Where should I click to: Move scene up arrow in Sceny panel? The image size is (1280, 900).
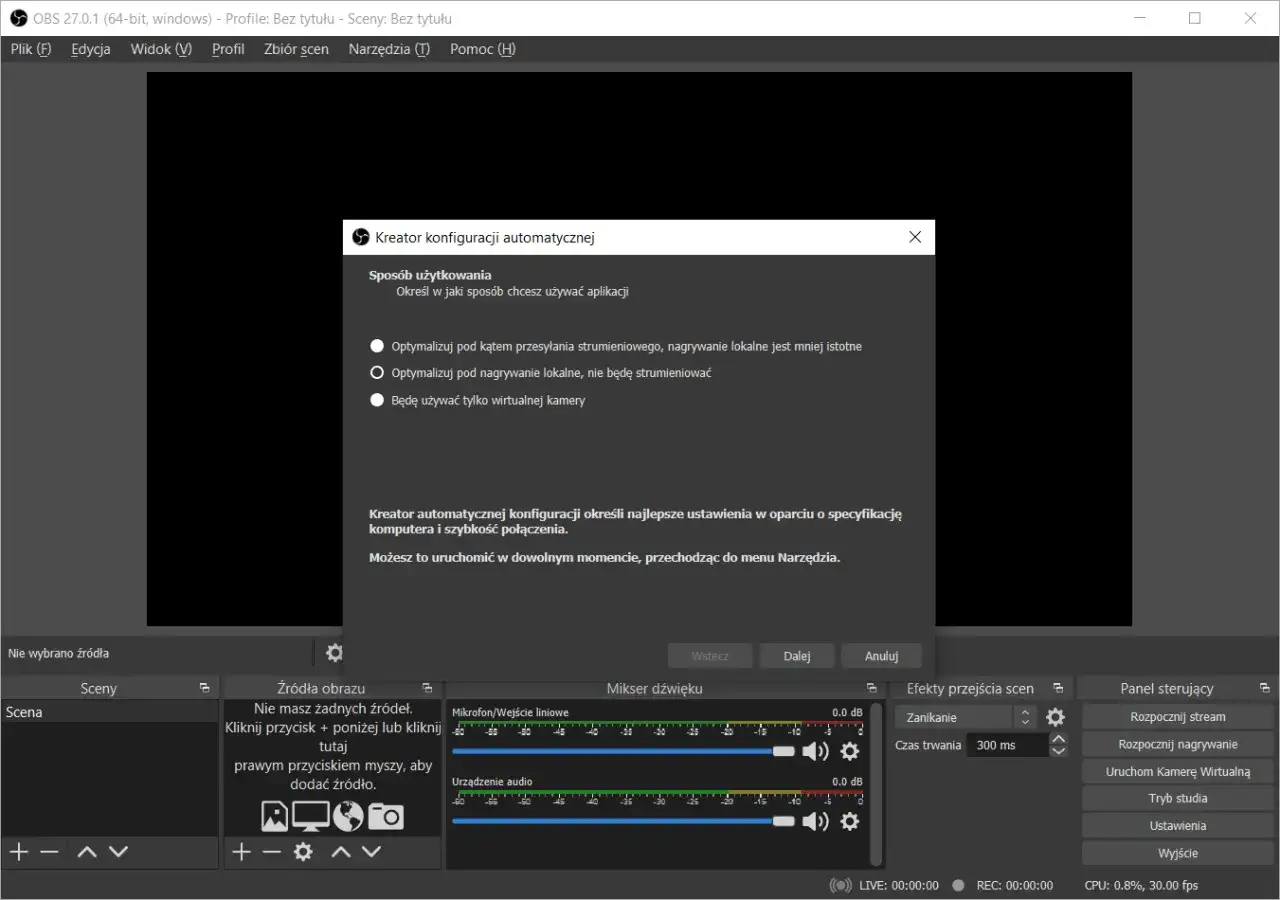[87, 852]
